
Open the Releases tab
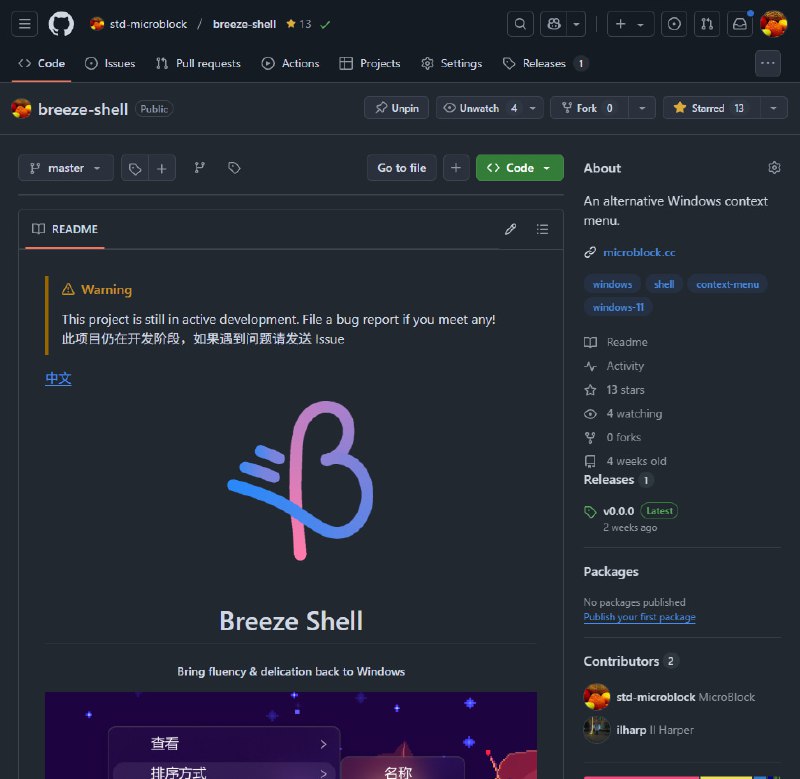click(x=545, y=63)
